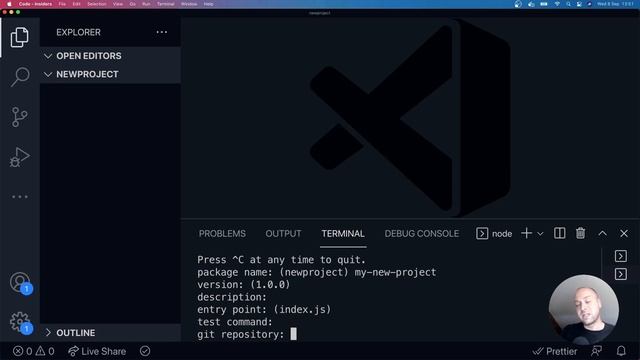Image resolution: width=640 pixels, height=360 pixels.
Task: Click the 'package name: (newproject) my-new-project' line
Action: (x=317, y=272)
